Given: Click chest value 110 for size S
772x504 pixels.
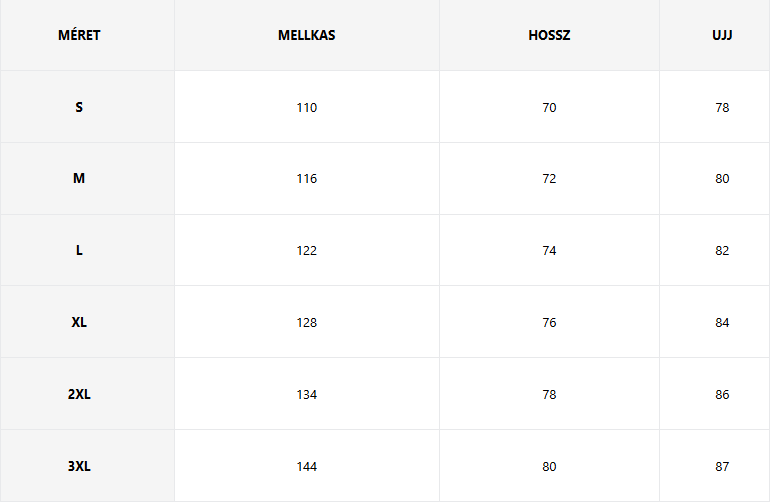Looking at the screenshot, I should [x=306, y=107].
